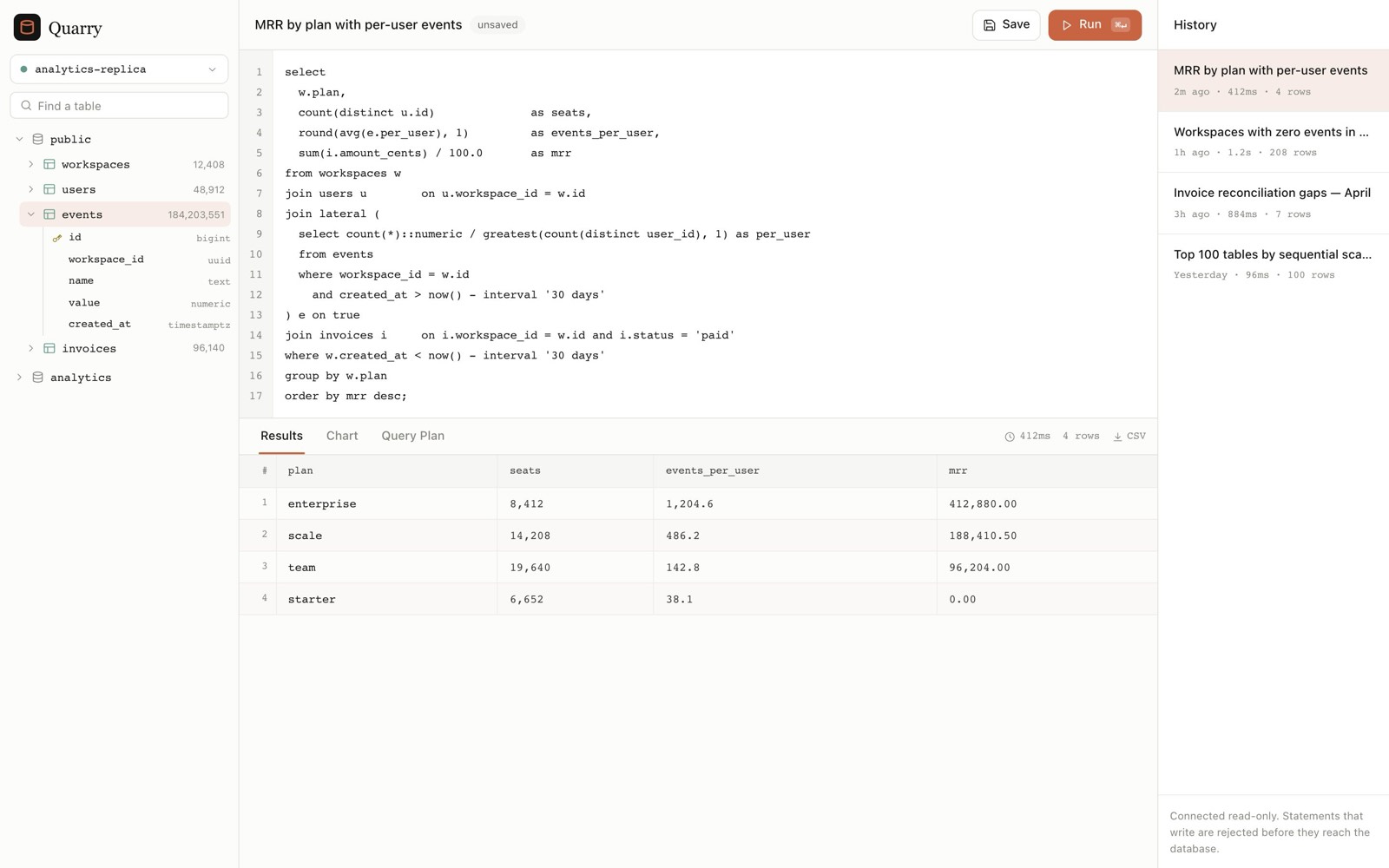Click the clock icon beside 412ms
This screenshot has height=868, width=1389.
1010,437
